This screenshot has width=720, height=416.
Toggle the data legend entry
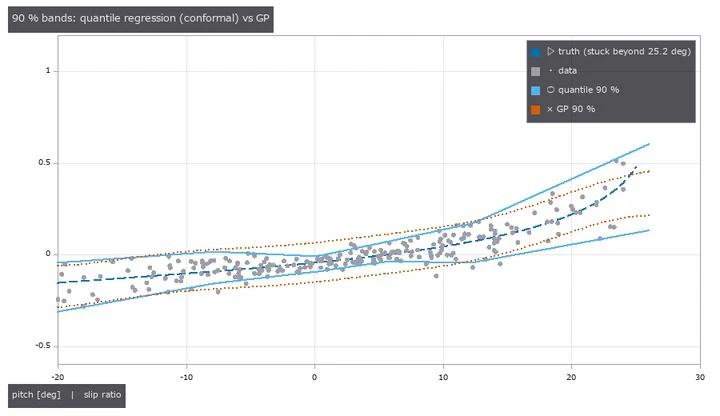click(x=554, y=71)
